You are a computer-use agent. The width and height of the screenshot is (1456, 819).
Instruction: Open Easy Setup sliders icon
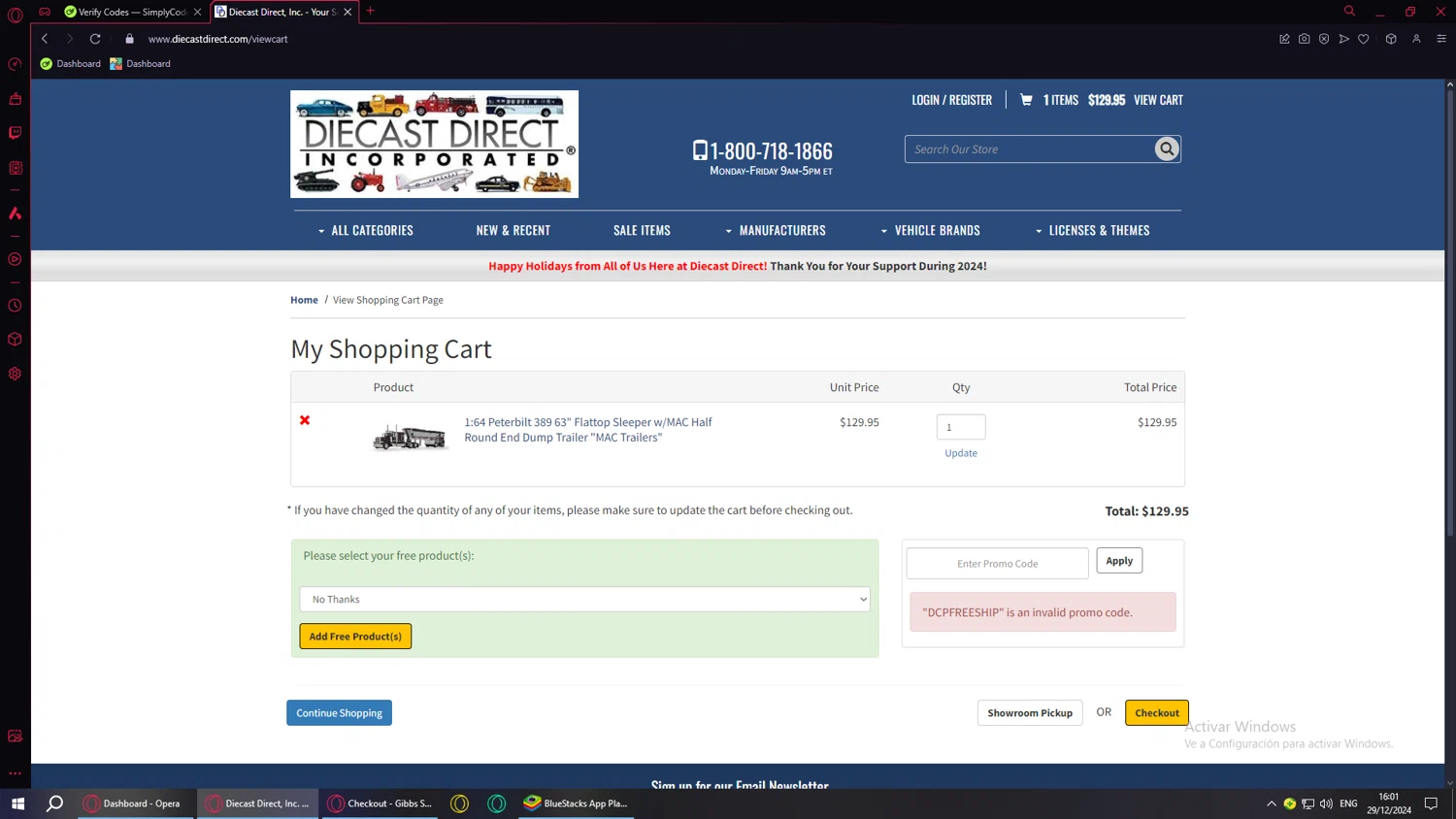tap(1441, 39)
